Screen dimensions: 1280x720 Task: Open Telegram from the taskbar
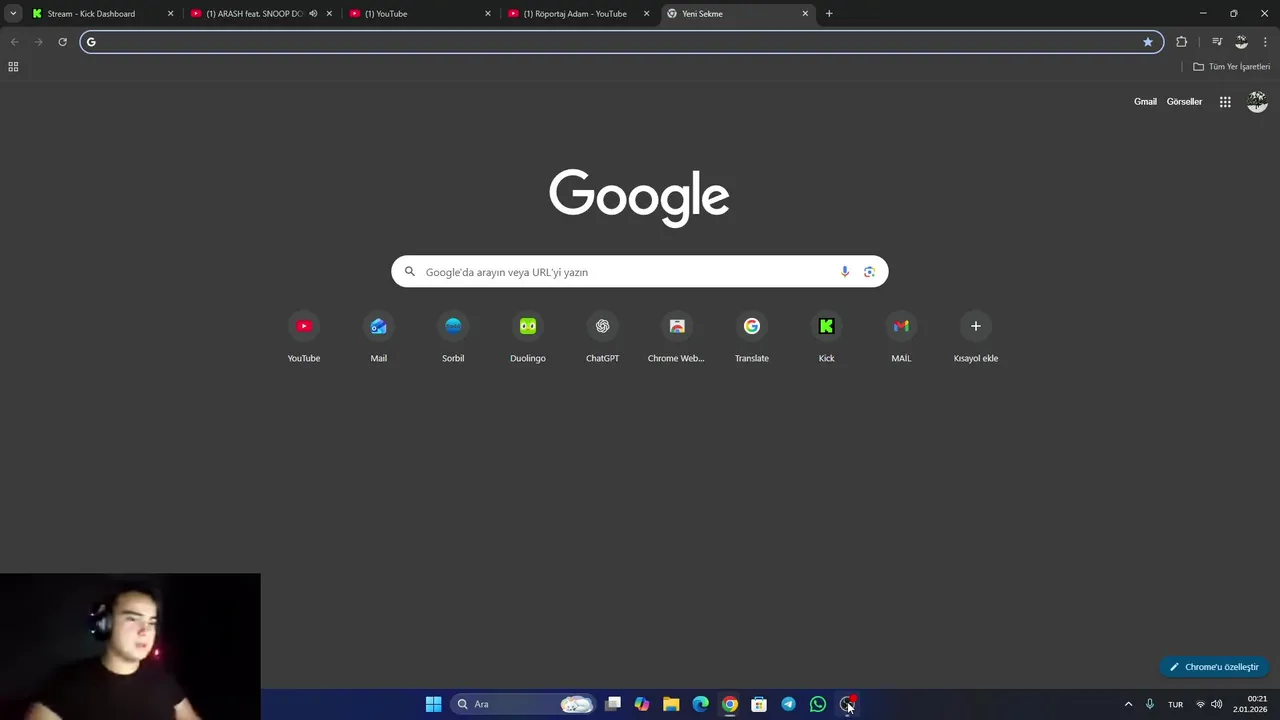pos(788,704)
